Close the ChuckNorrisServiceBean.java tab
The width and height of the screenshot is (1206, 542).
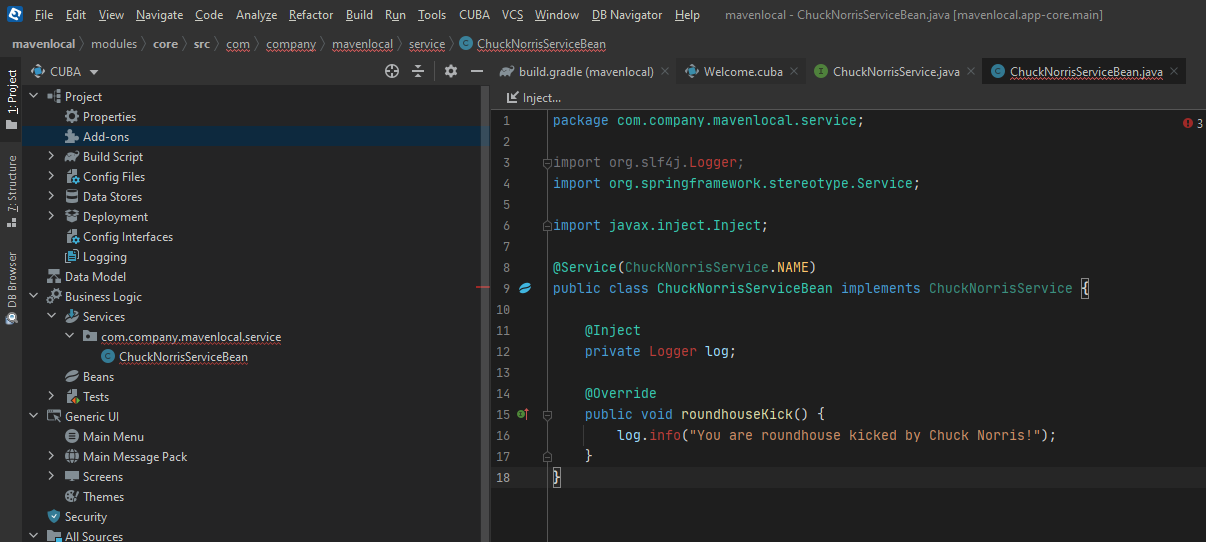coord(1176,72)
